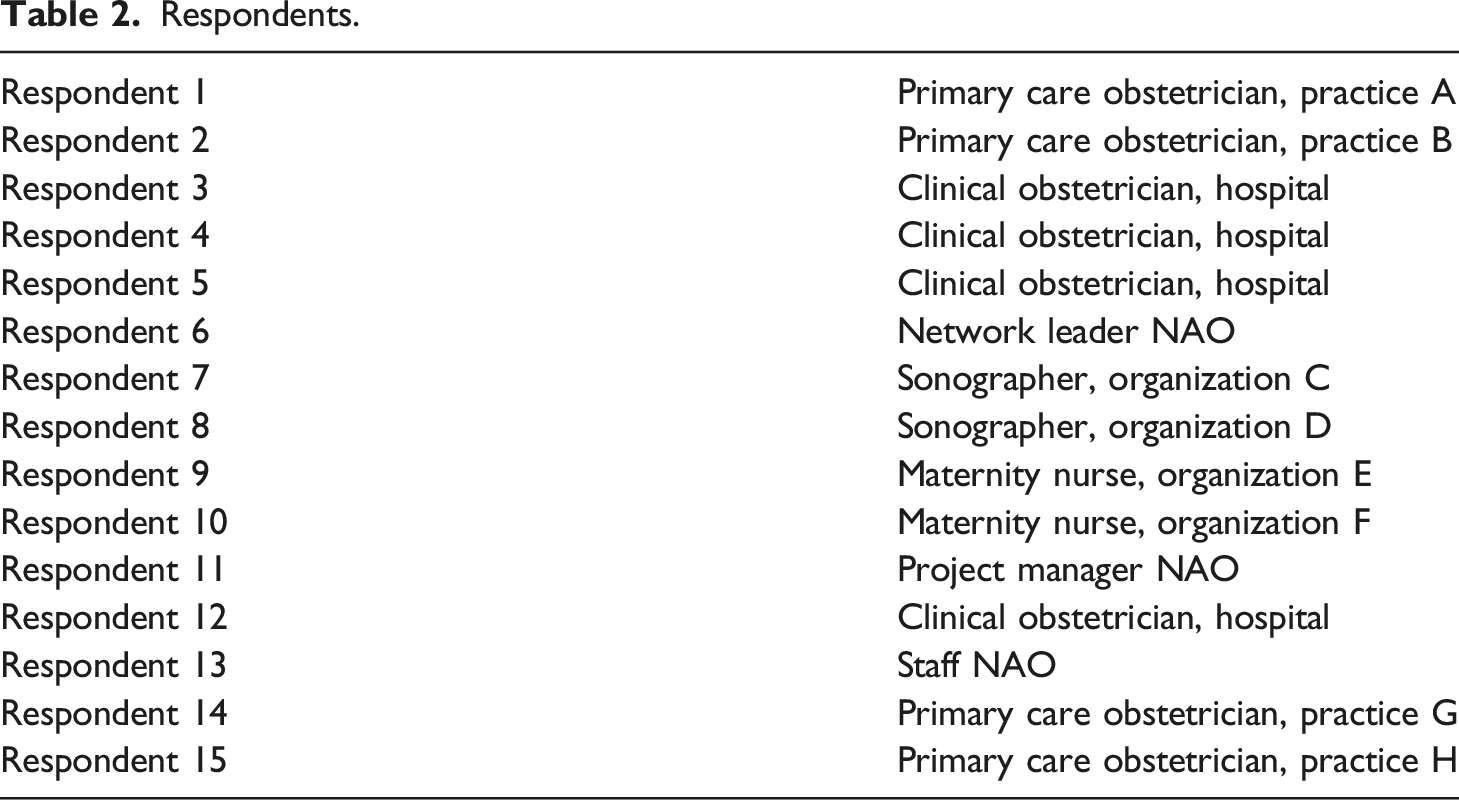The image size is (1459, 800).
Task: Select the Respondent 1 row label
Action: click(104, 93)
